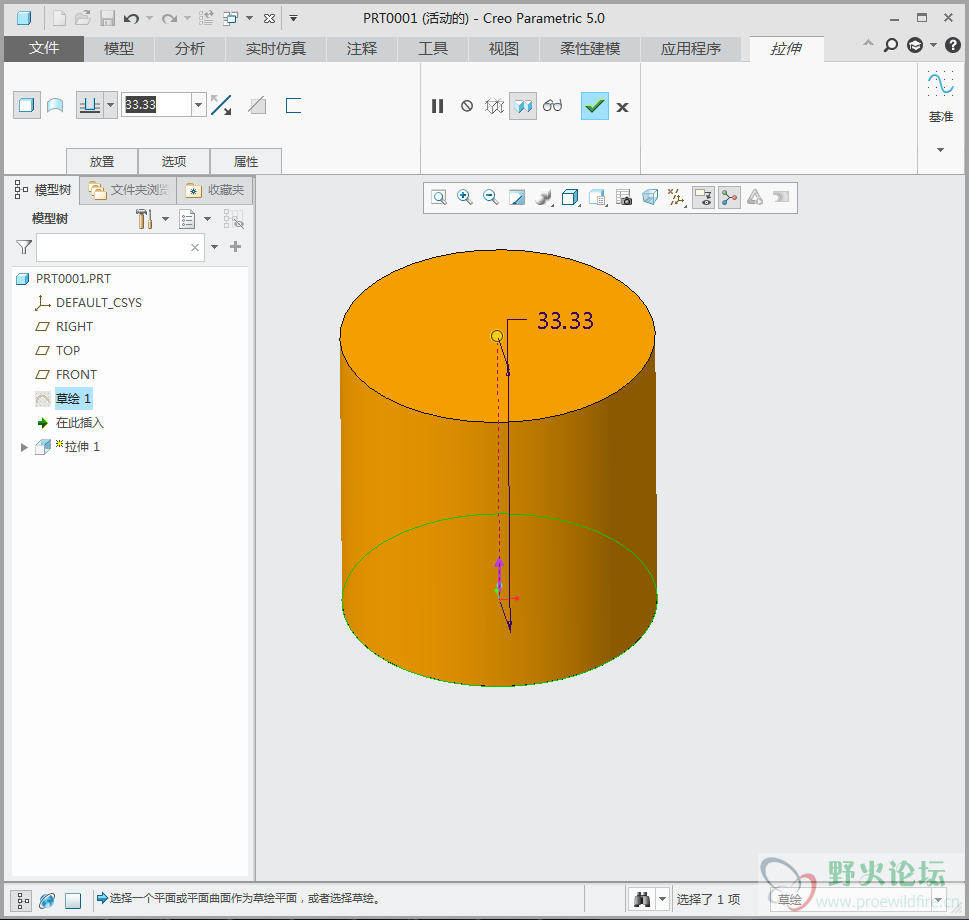This screenshot has height=920, width=969.
Task: Toggle the spin center icon
Action: point(729,198)
